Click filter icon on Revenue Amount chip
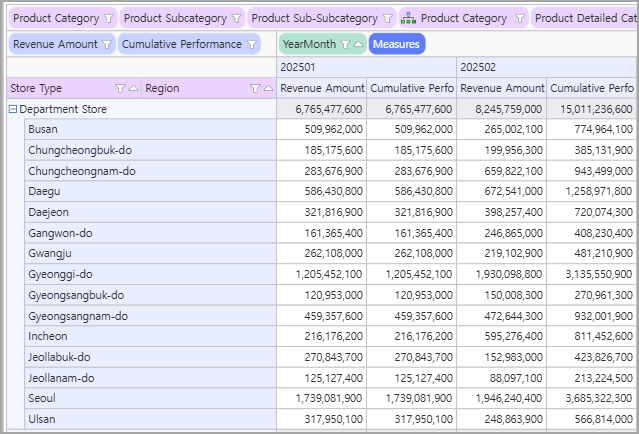This screenshot has width=639, height=434. 107,44
